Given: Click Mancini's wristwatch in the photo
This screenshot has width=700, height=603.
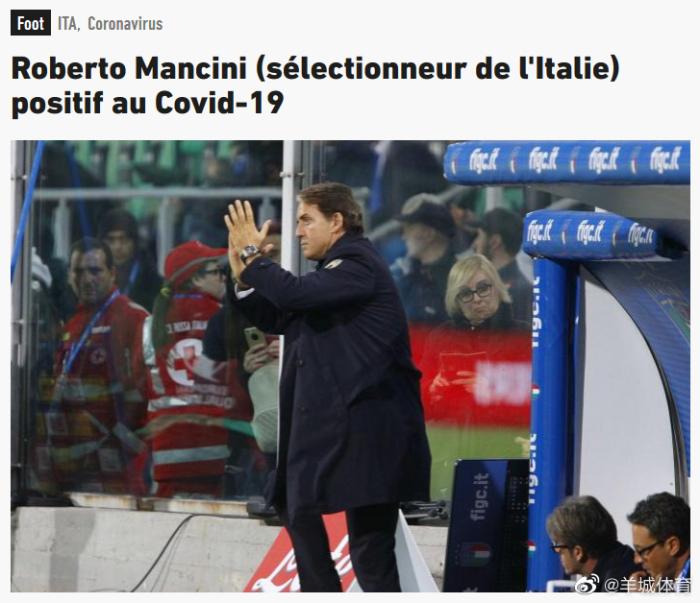Looking at the screenshot, I should [250, 253].
